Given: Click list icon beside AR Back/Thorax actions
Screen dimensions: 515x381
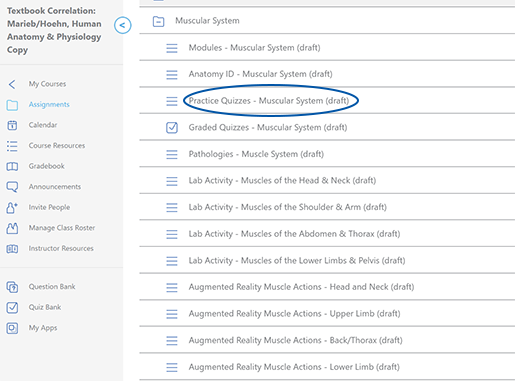Looking at the screenshot, I should (172, 341).
